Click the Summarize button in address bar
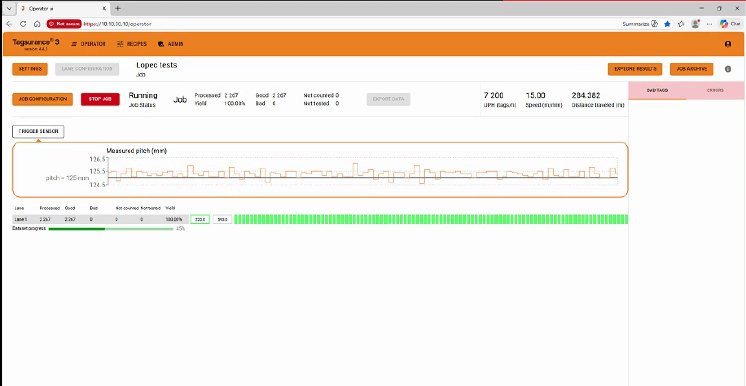The image size is (746, 386). [640, 24]
